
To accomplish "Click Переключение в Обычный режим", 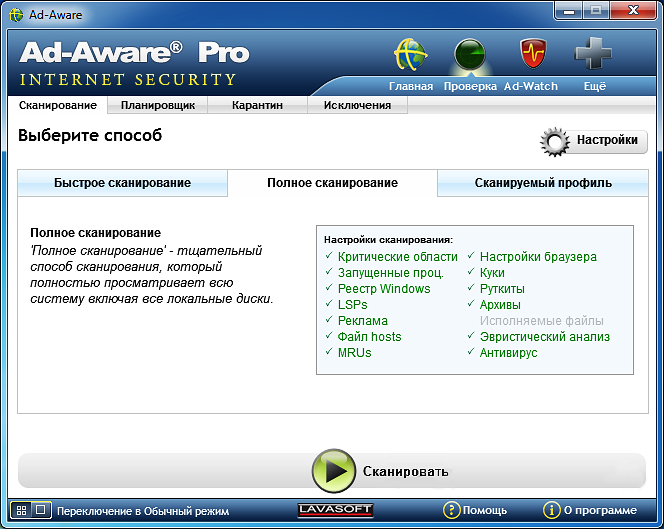I will 143,511.
